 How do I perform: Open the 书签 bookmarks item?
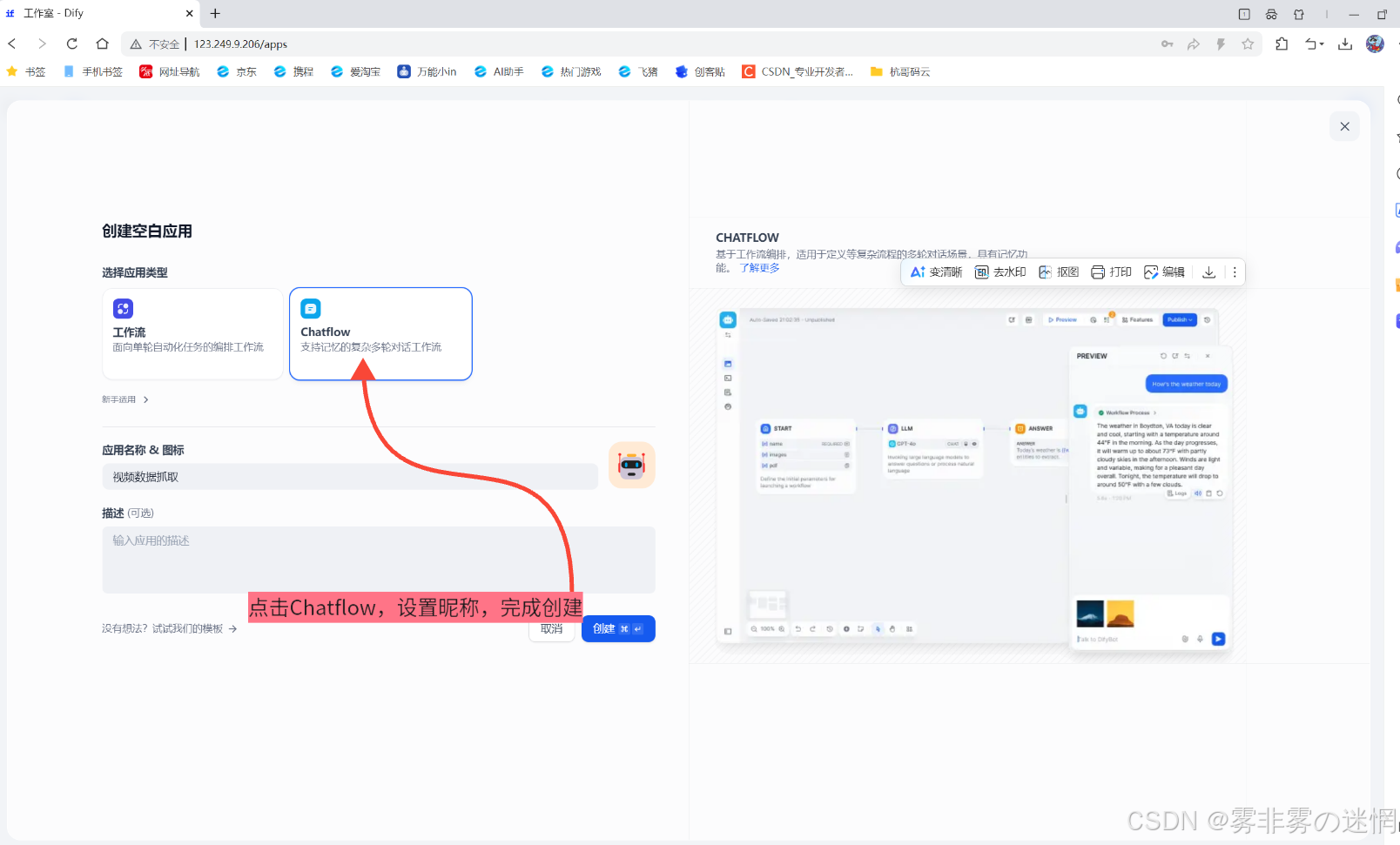(x=26, y=71)
